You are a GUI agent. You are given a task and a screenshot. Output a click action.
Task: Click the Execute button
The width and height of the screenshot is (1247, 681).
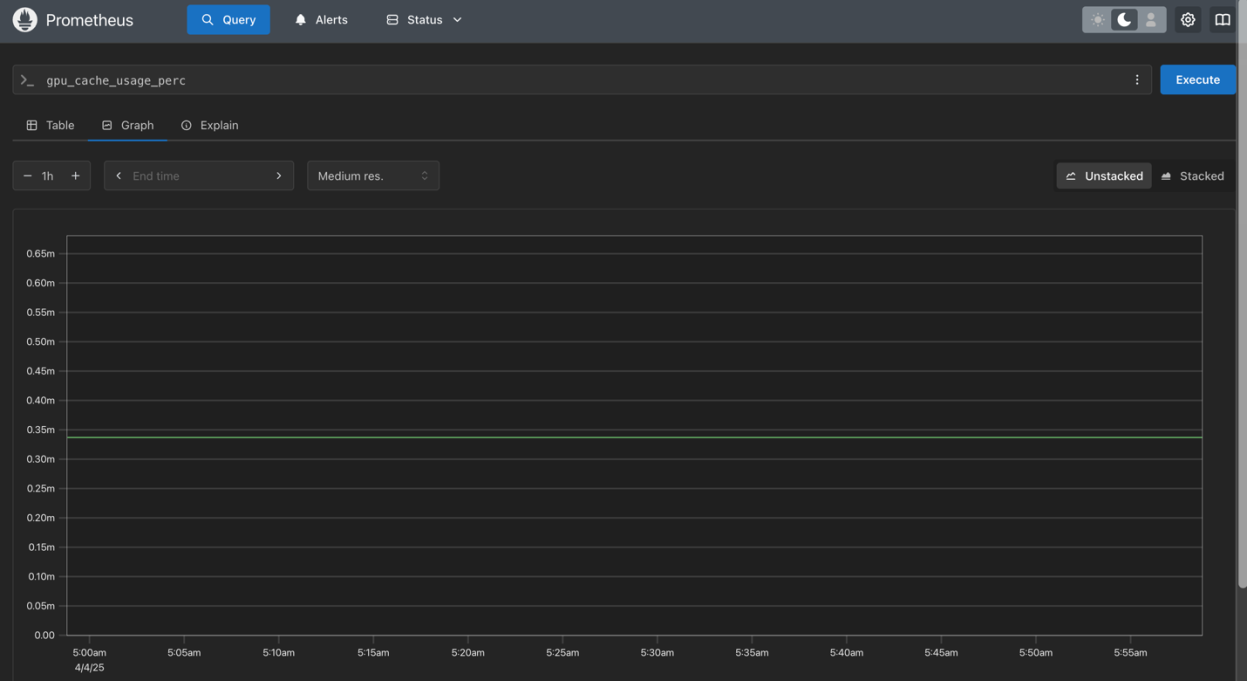coord(1198,80)
